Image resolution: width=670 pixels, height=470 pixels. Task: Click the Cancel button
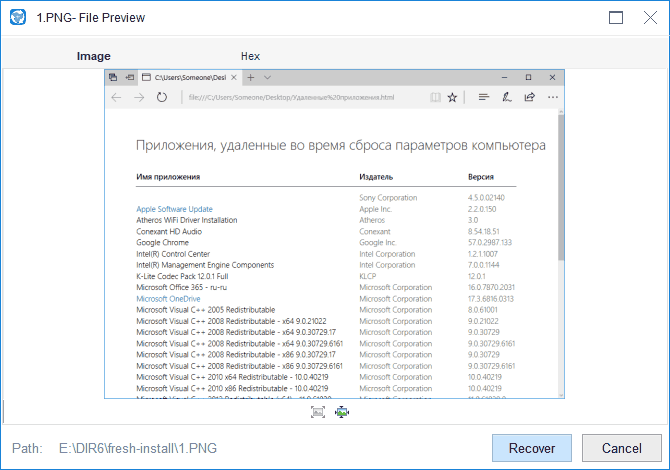coord(621,448)
